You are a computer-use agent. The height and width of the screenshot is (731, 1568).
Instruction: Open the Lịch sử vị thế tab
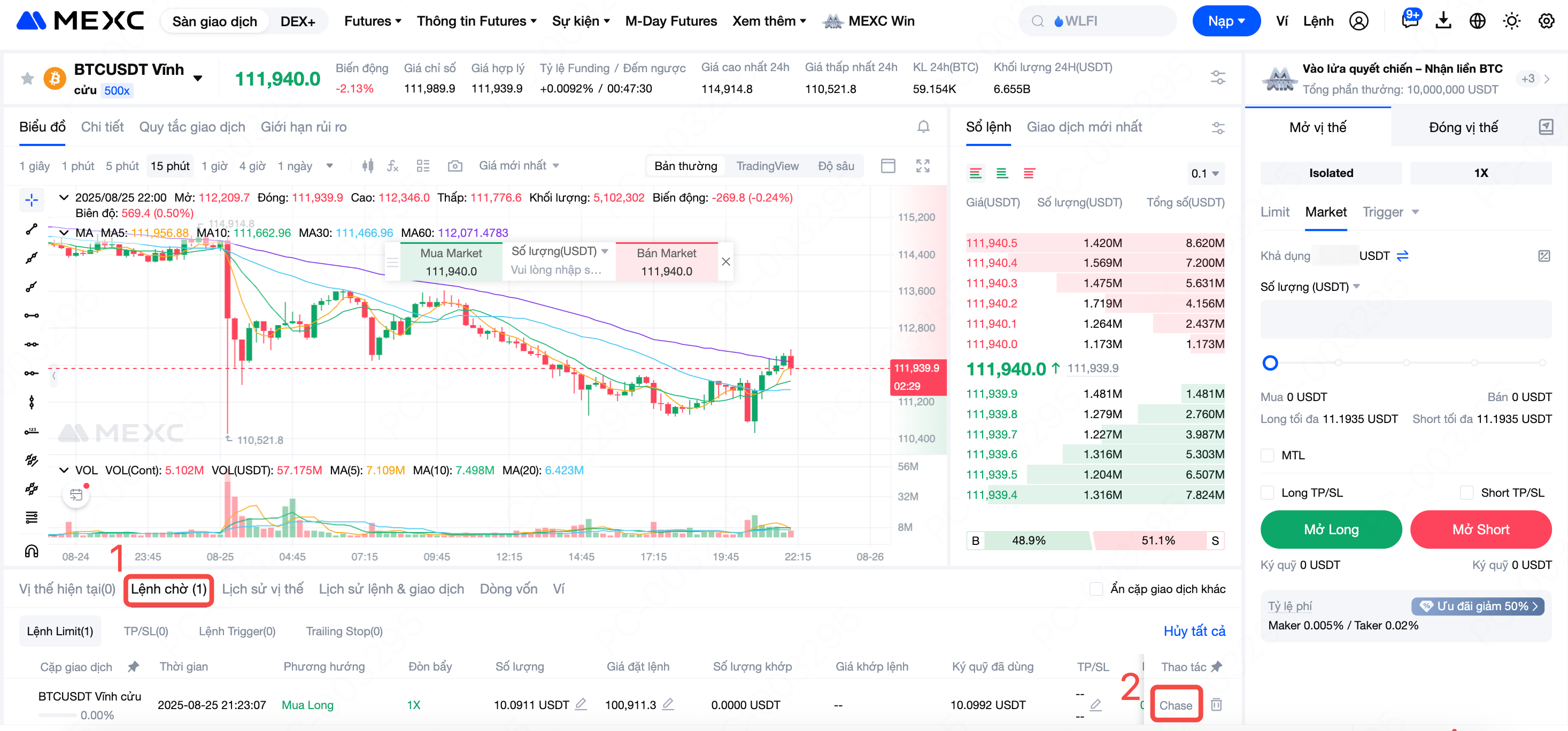coord(262,589)
